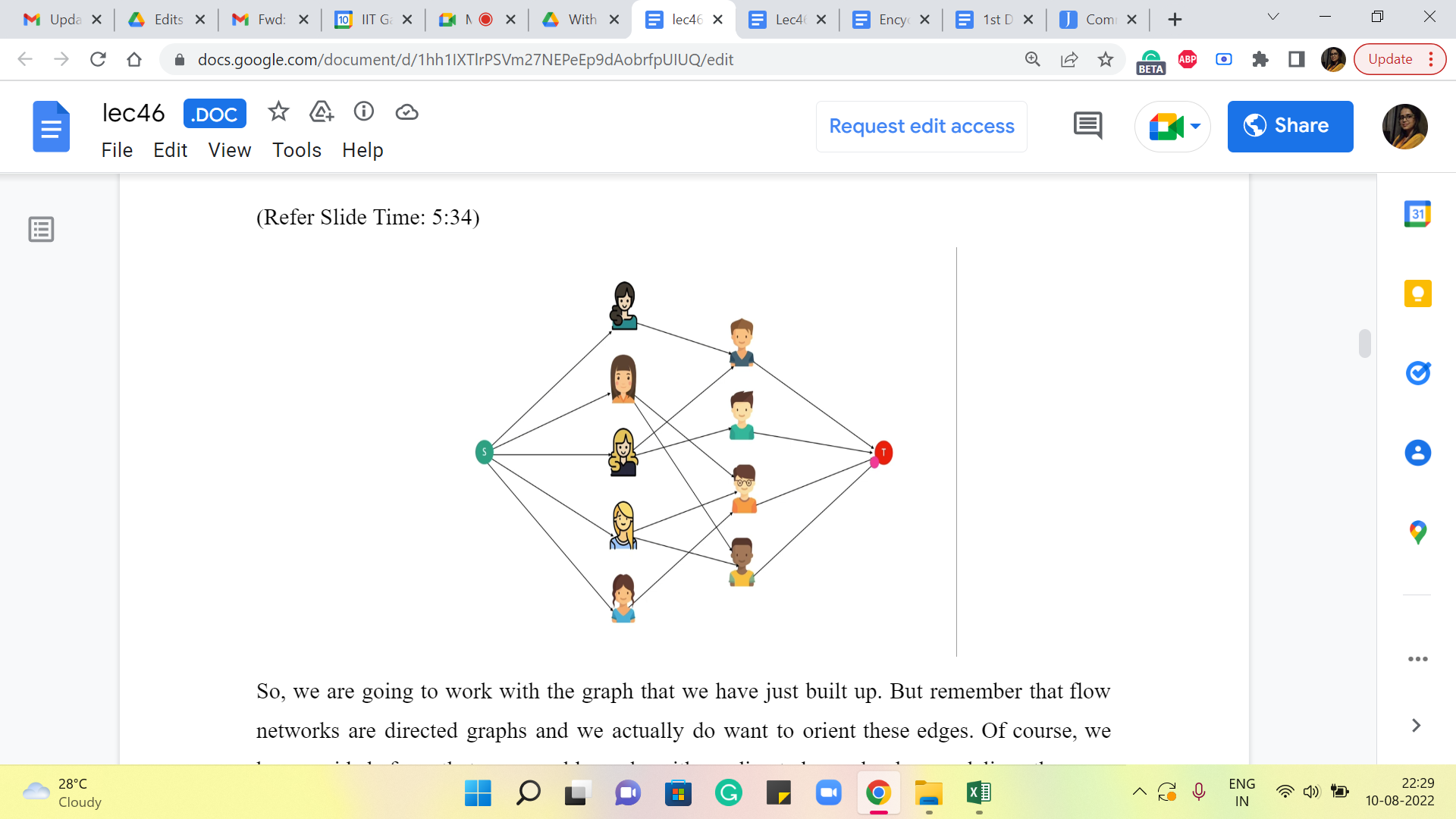This screenshot has width=1456, height=819.
Task: Open Google Maps side panel
Action: [1417, 532]
